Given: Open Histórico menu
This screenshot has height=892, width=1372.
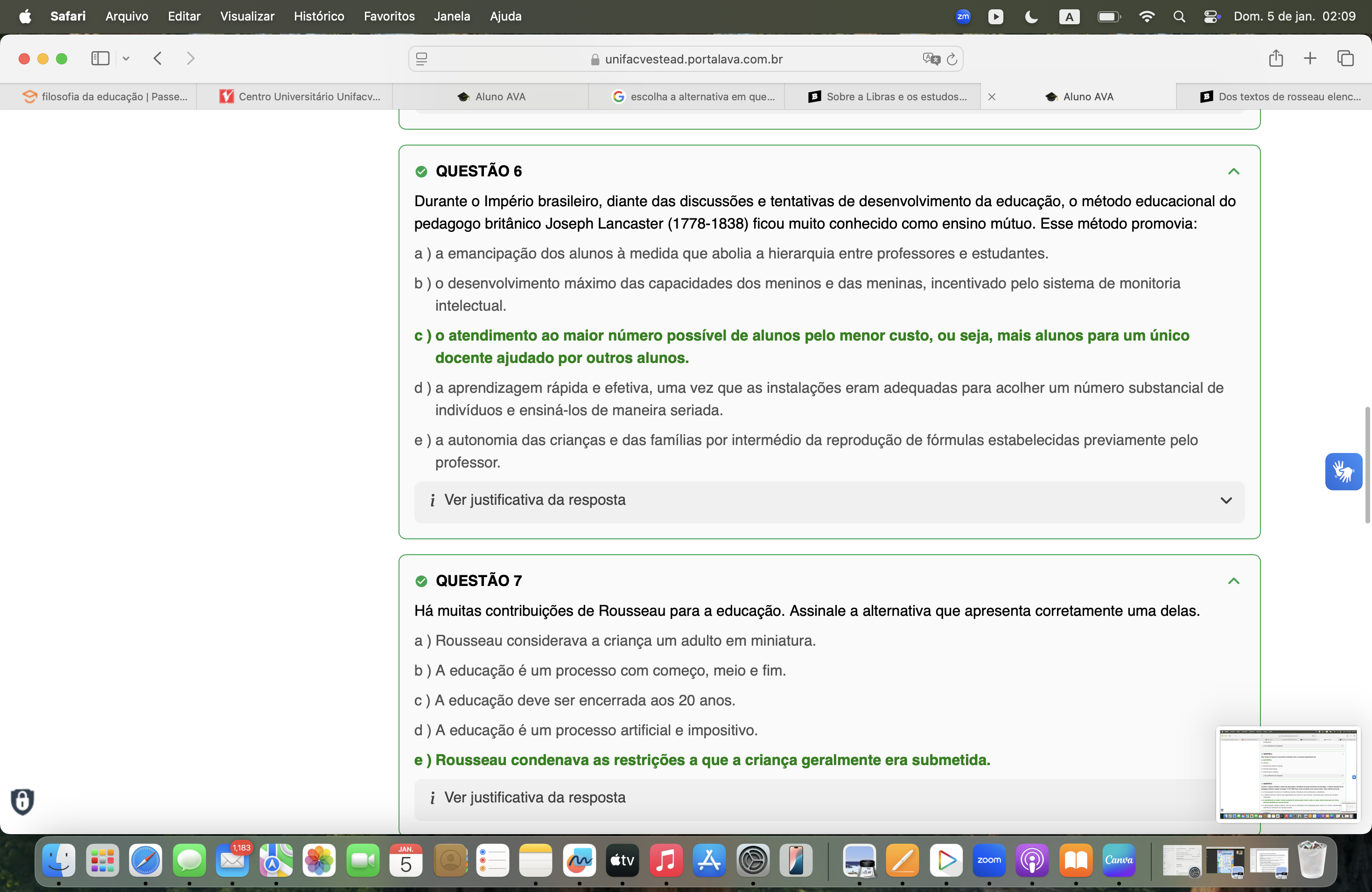Looking at the screenshot, I should click(x=319, y=16).
